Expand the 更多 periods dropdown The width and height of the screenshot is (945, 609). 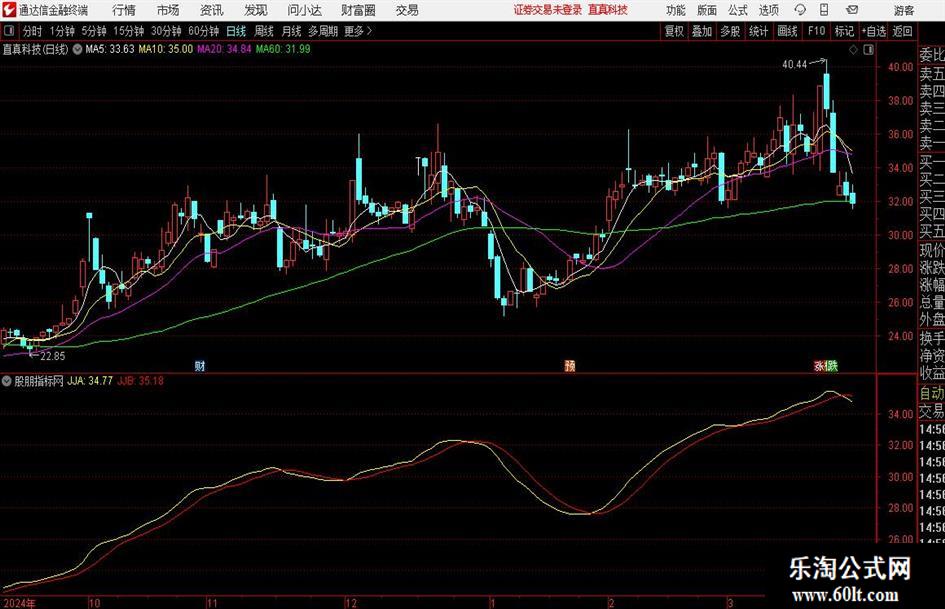(358, 31)
